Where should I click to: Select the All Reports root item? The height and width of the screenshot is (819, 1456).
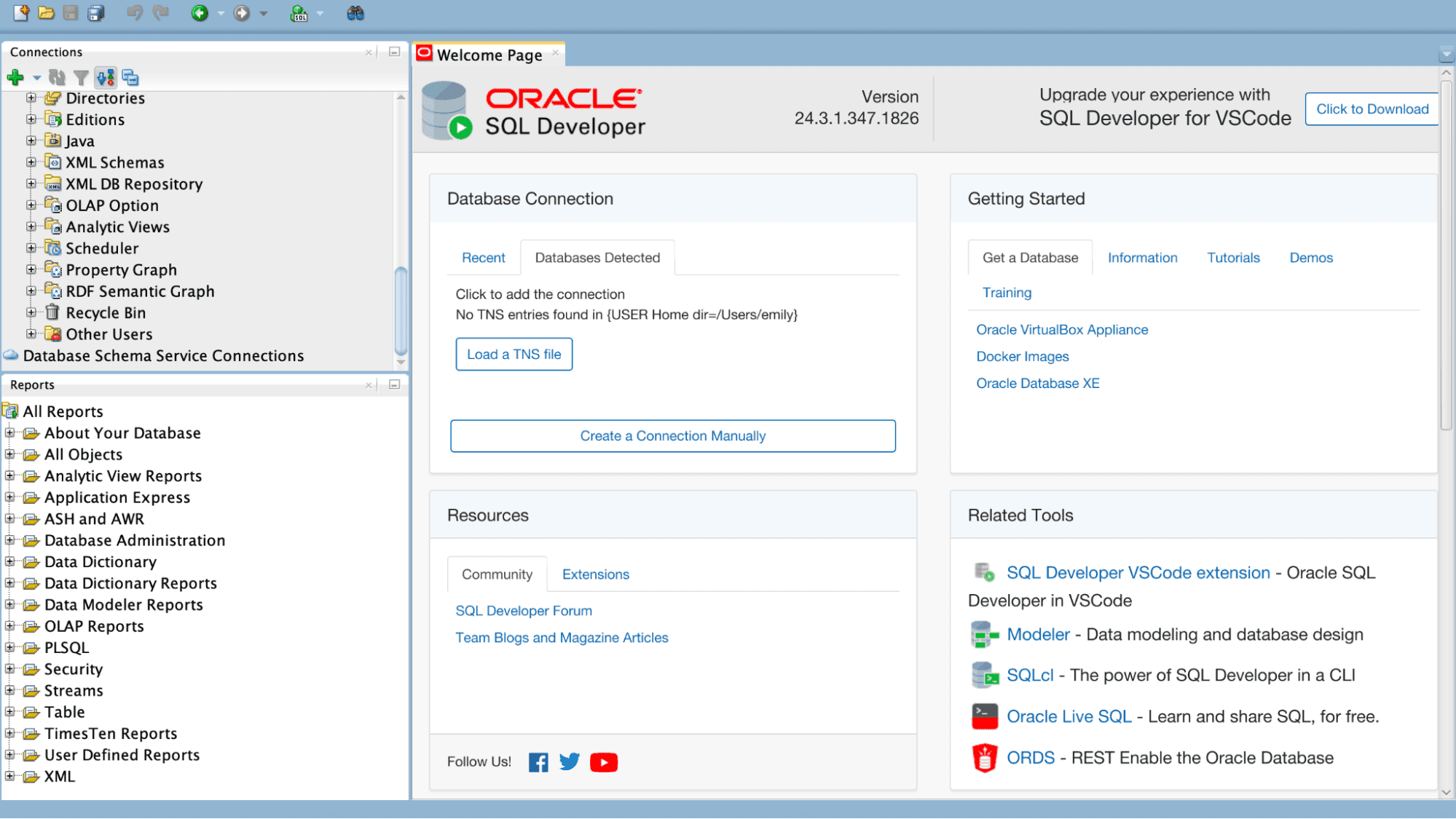pos(63,412)
